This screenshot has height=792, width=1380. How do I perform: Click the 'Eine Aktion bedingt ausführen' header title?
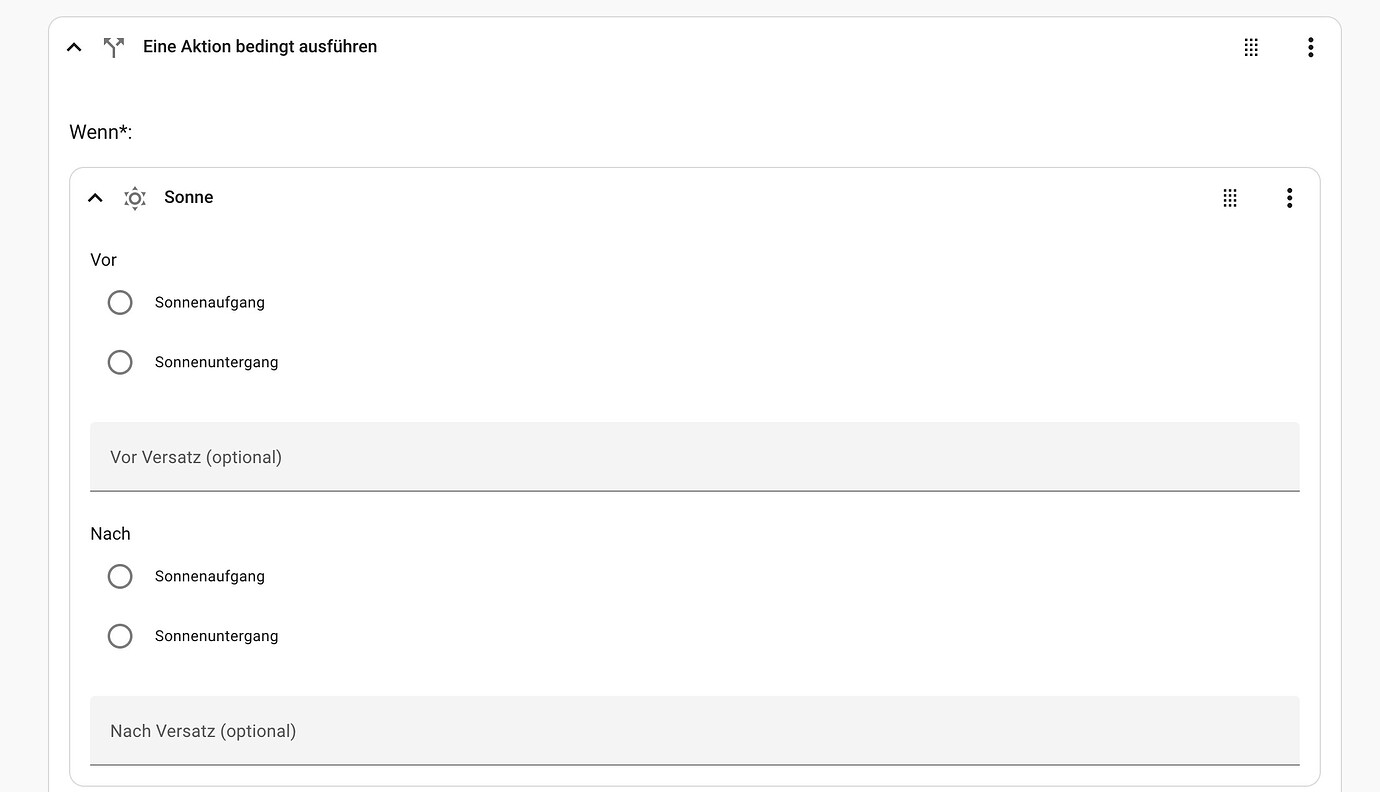click(260, 47)
